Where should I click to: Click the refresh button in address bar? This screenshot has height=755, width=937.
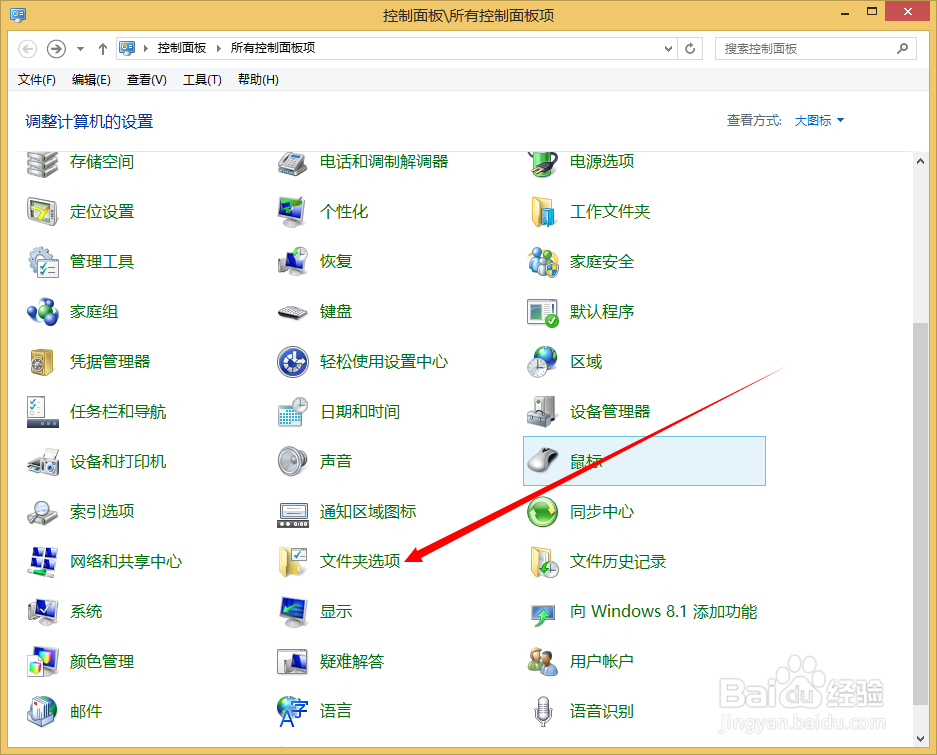click(690, 48)
